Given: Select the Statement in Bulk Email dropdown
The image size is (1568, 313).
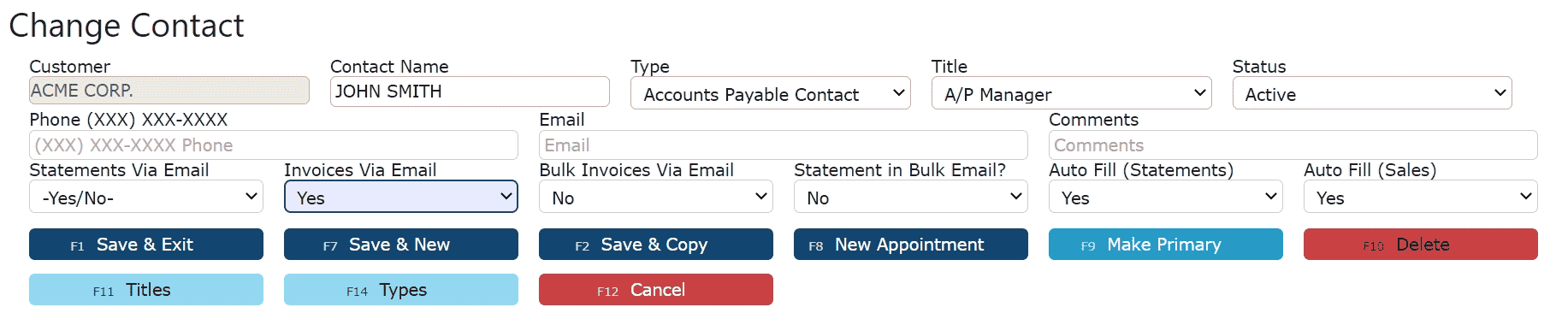Looking at the screenshot, I should [911, 197].
